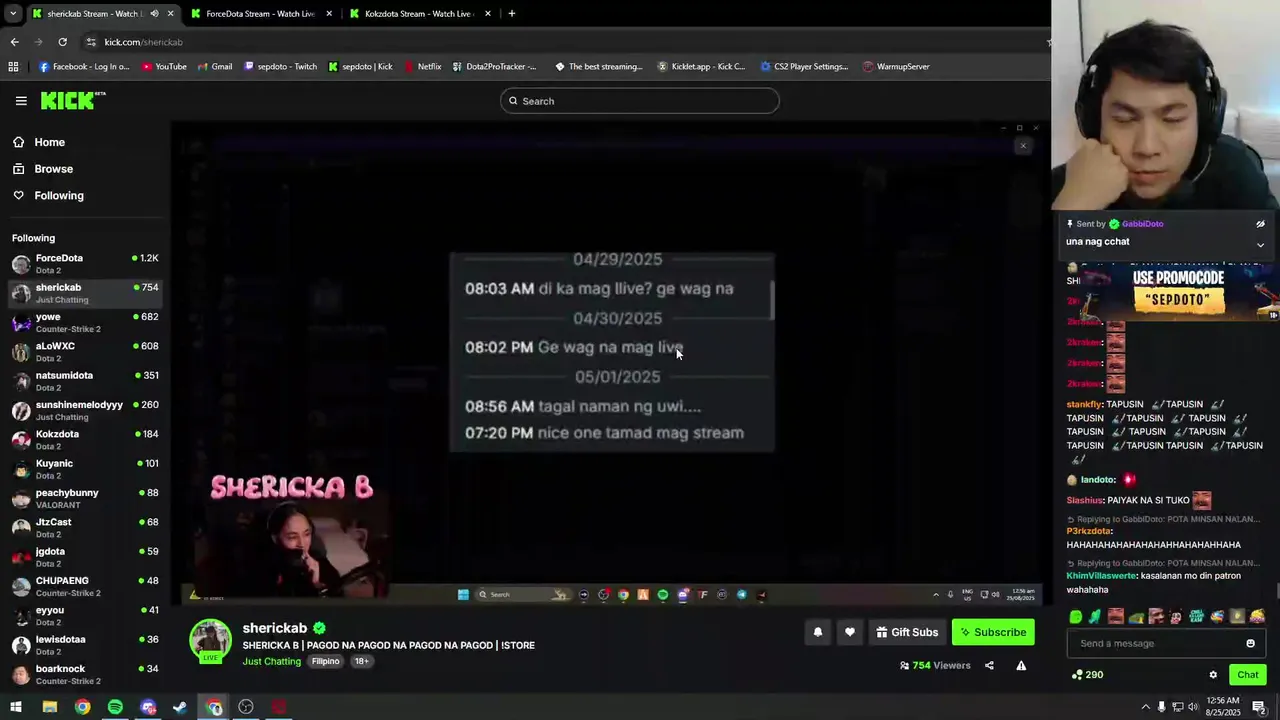Click the chat panel scrollbar
The image size is (1280, 720).
pyautogui.click(x=1276, y=590)
